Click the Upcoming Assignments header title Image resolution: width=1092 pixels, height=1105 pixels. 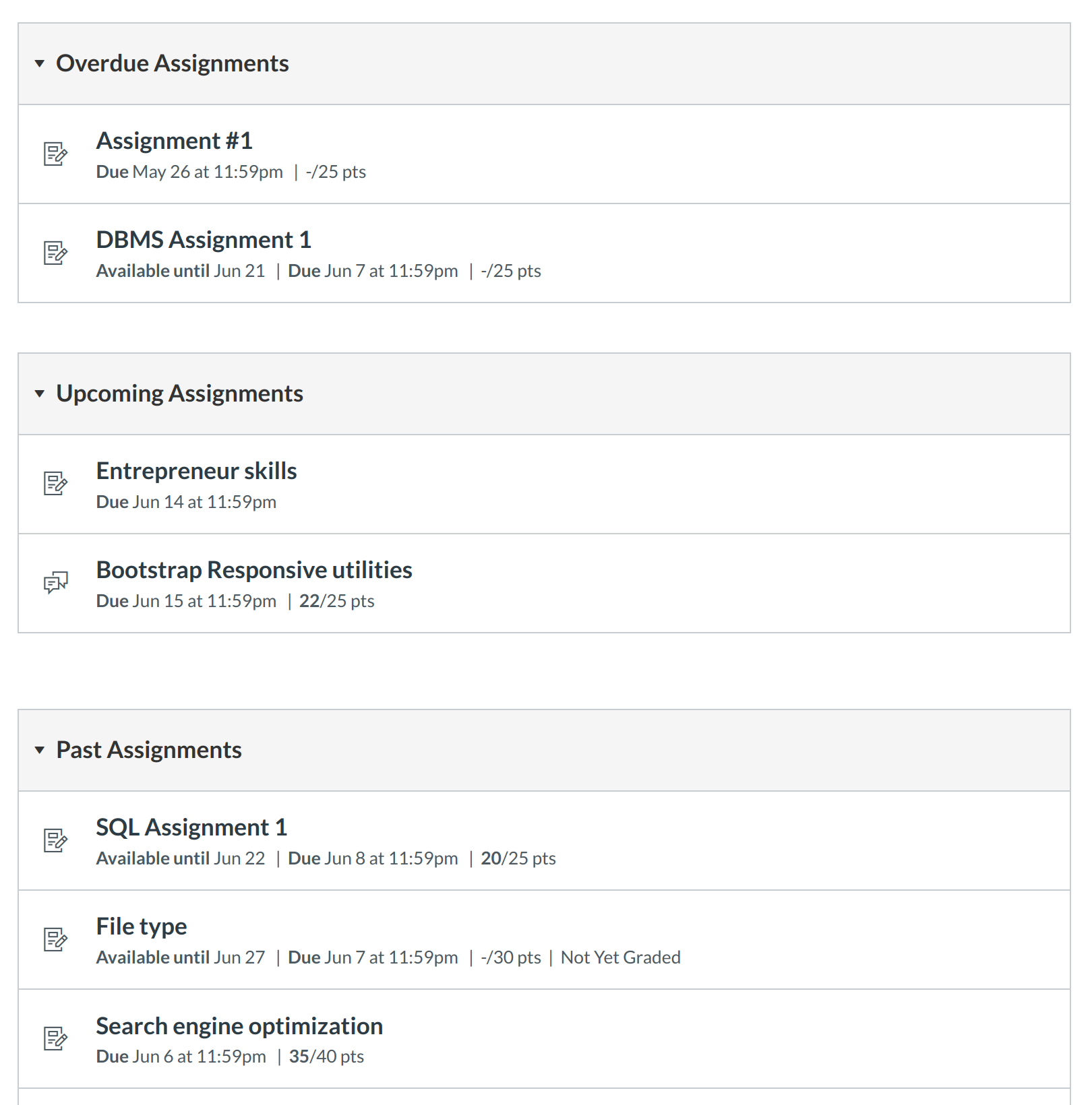coord(179,393)
